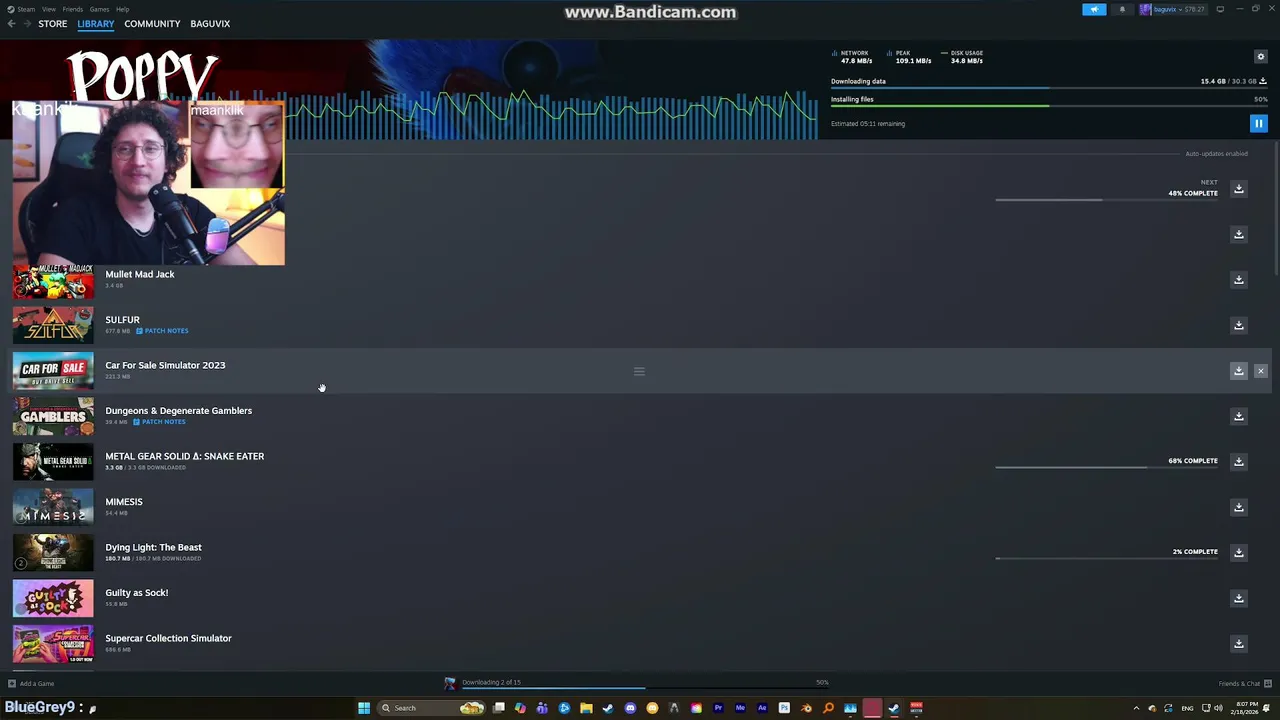The height and width of the screenshot is (720, 1280).
Task: Open Premiere Pro from taskbar
Action: 719,708
